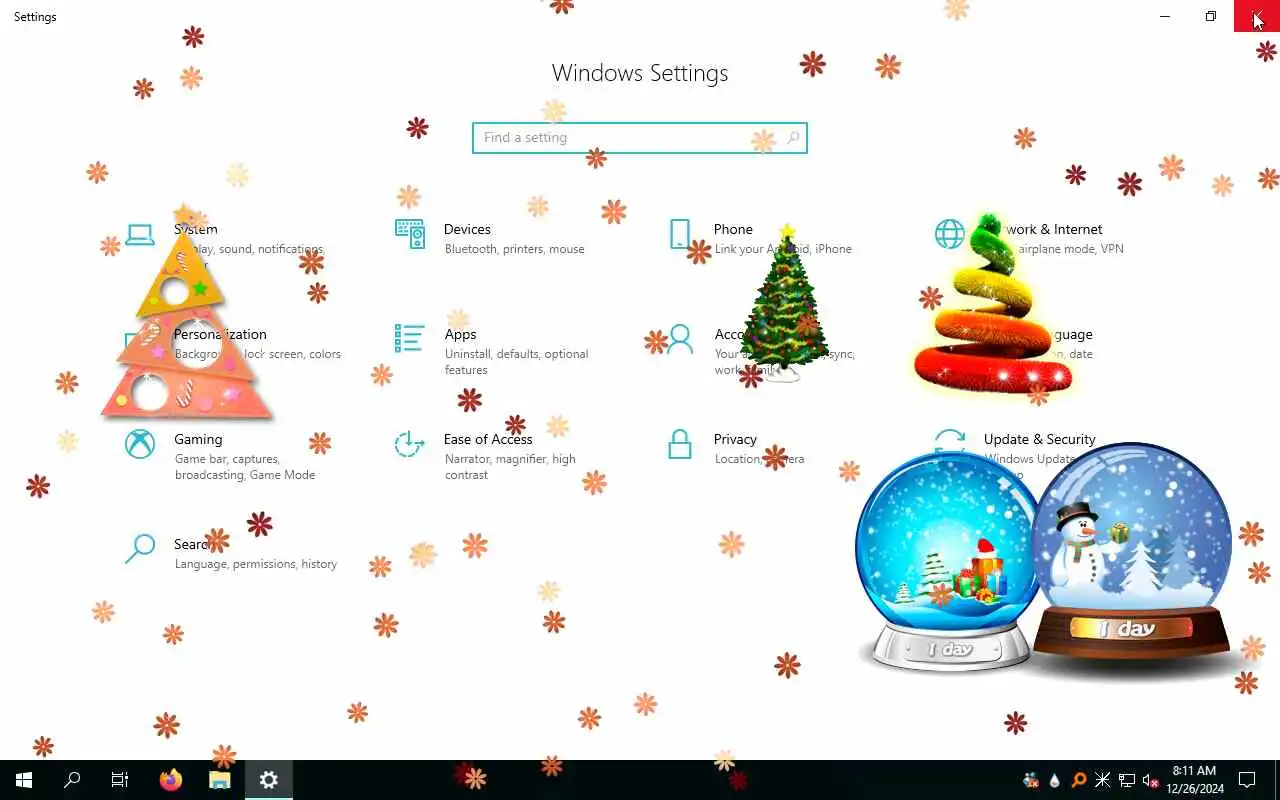Viewport: 1280px width, 800px height.
Task: Click 'Language, permissions, history' text
Action: [x=256, y=564]
